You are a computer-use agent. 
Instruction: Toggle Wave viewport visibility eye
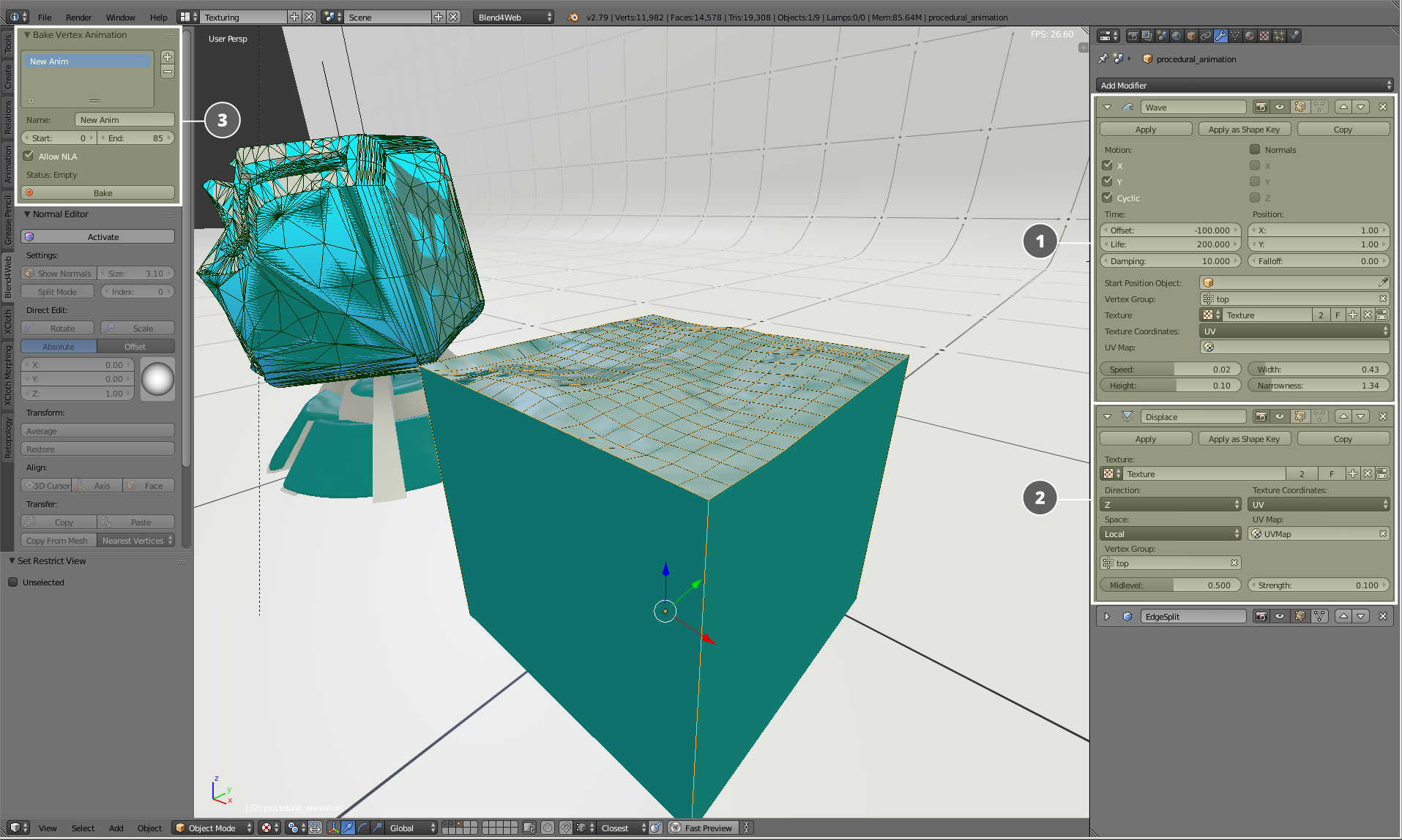(1280, 107)
